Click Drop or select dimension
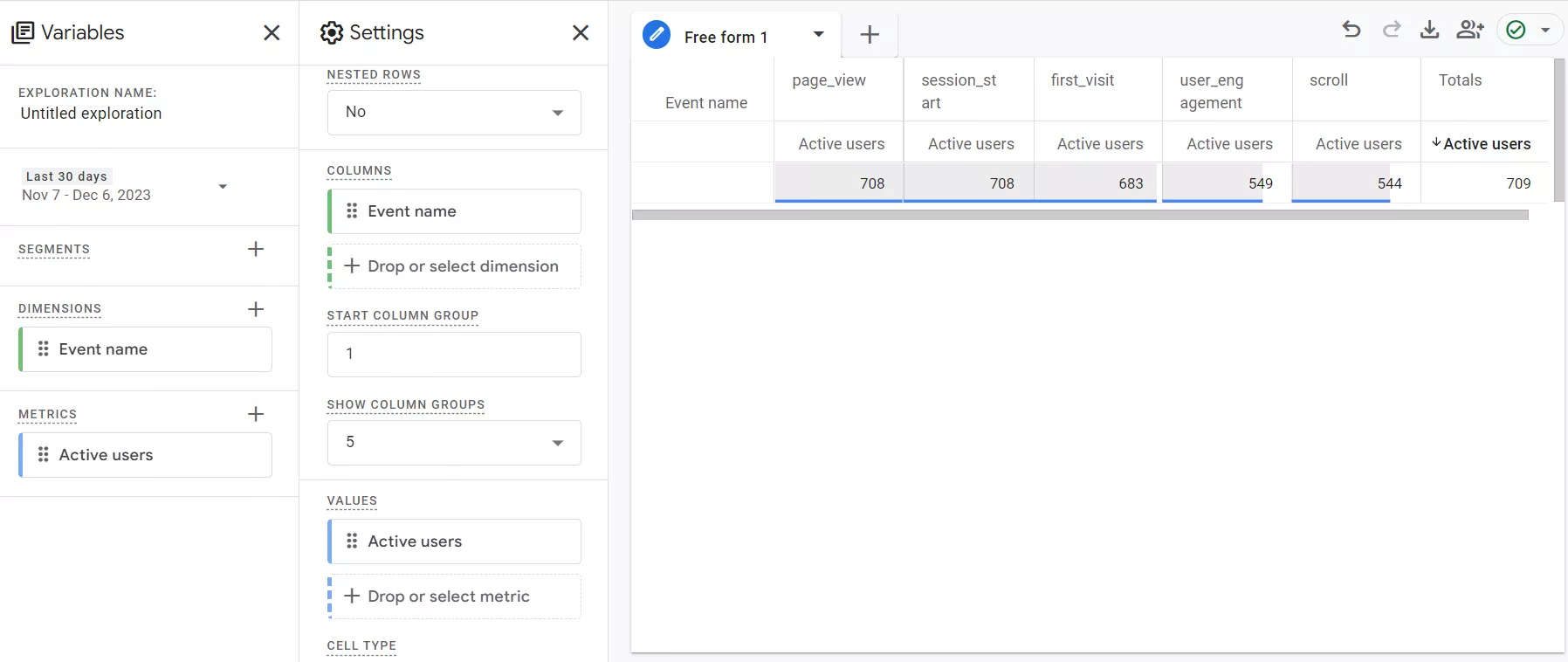The height and width of the screenshot is (662, 1568). point(454,266)
